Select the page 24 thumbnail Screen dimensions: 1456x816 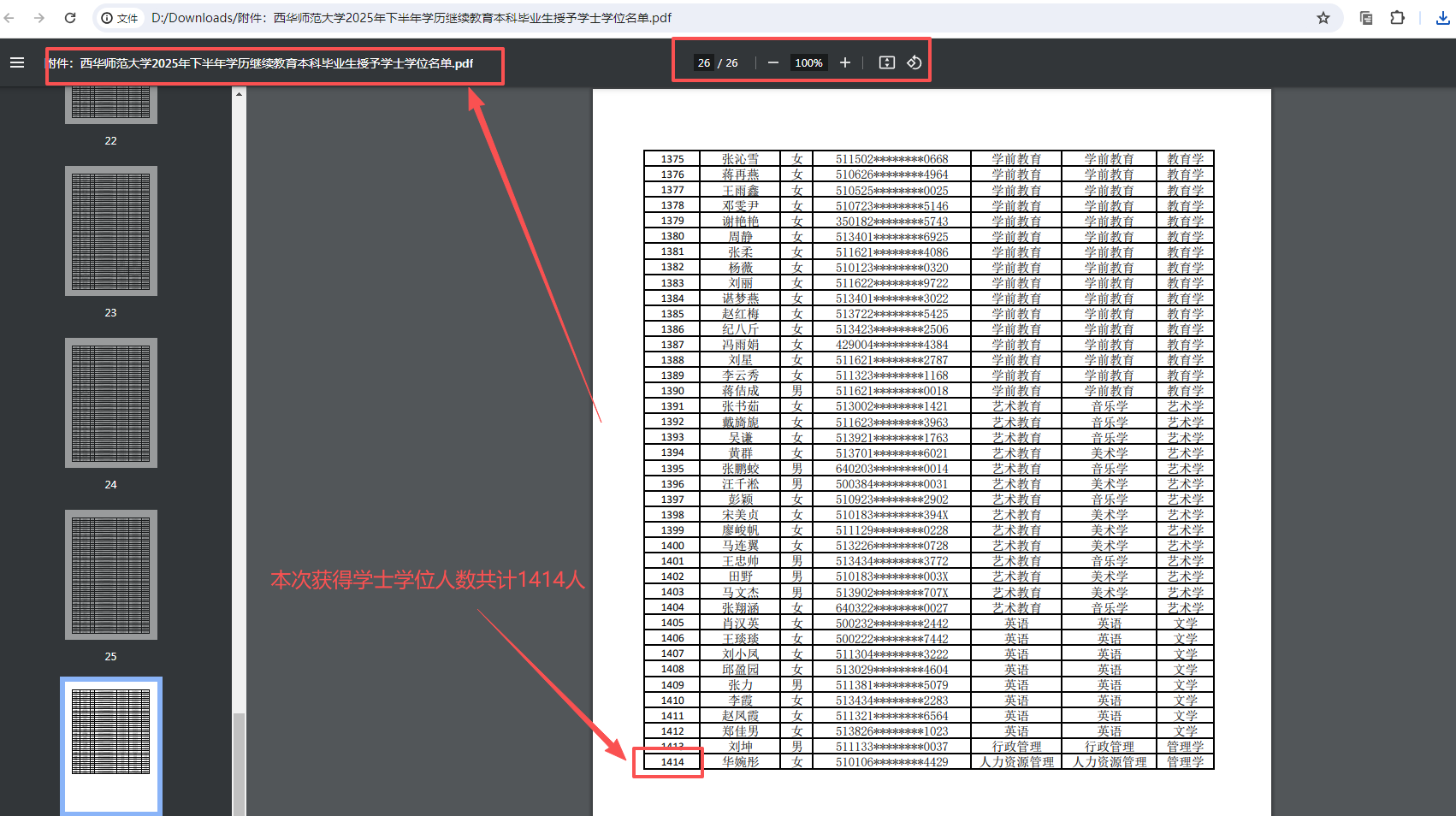(111, 403)
